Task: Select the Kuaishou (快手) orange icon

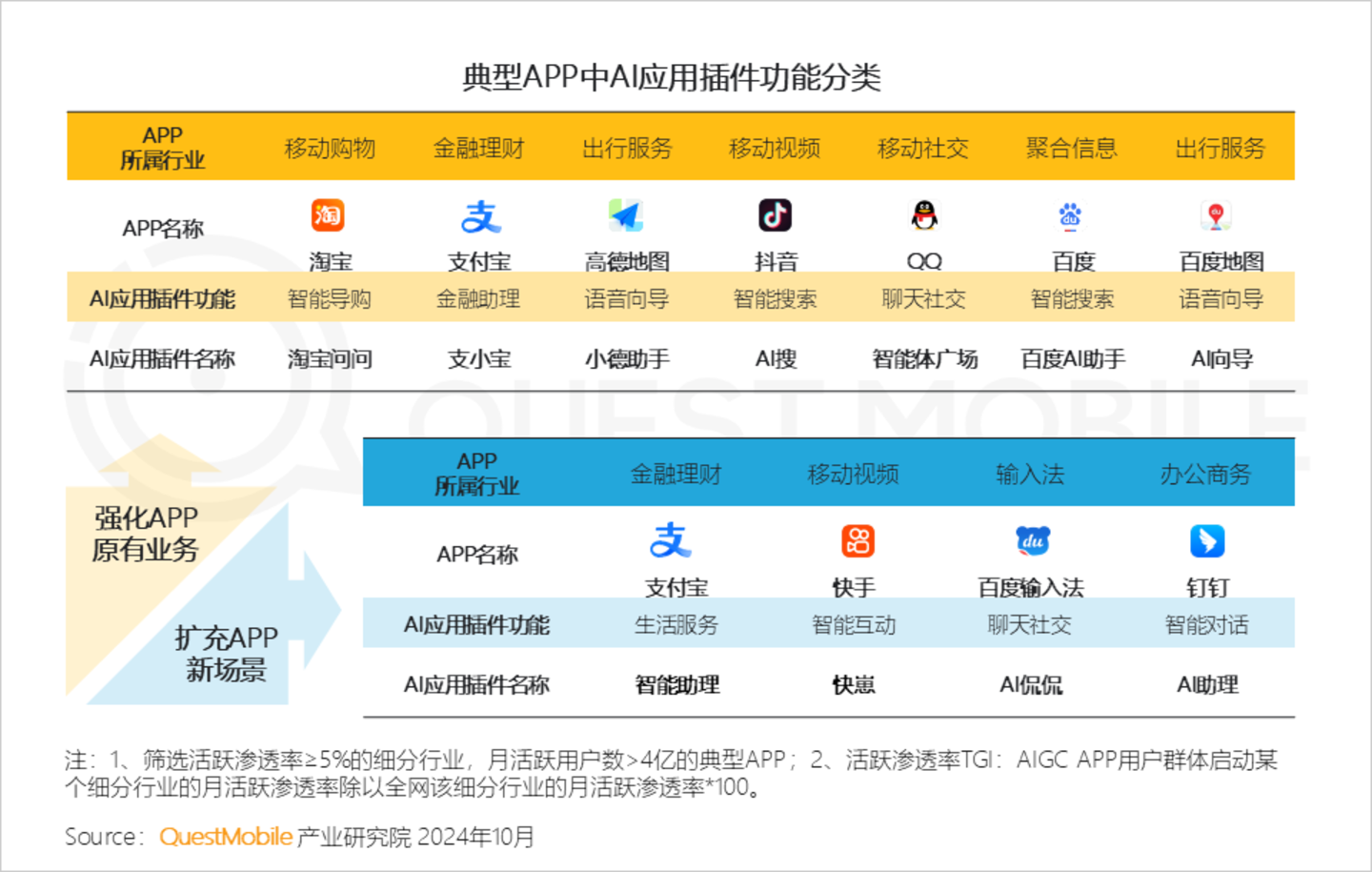Action: (x=857, y=541)
